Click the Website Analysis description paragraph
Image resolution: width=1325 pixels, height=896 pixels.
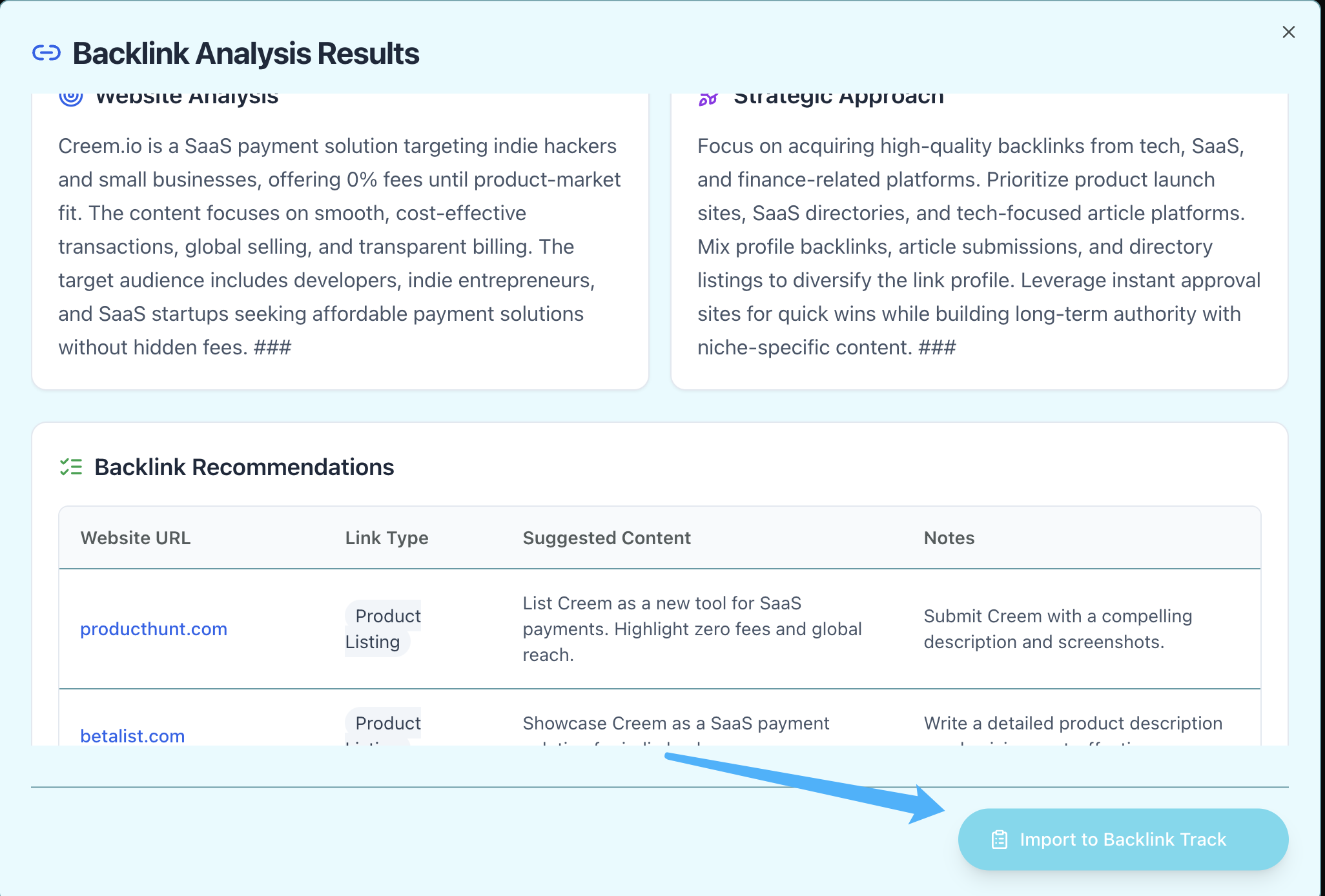(x=340, y=247)
